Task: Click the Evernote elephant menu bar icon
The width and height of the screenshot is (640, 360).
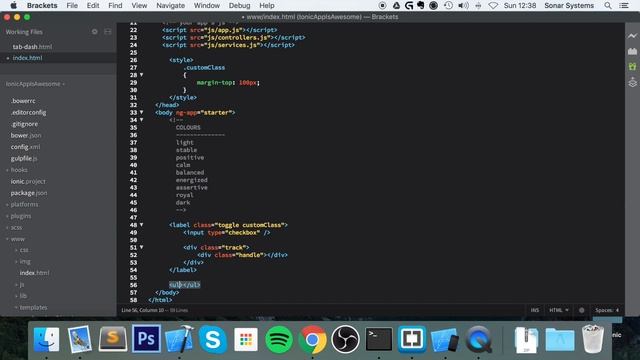Action: pos(420,6)
